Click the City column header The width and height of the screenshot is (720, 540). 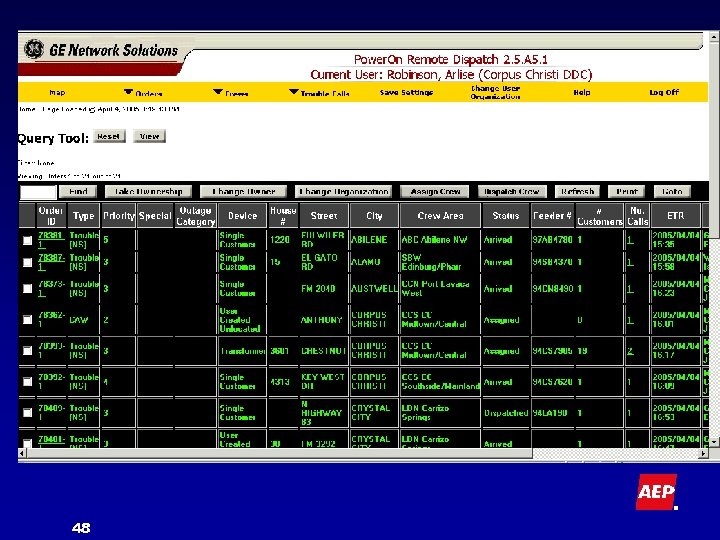(374, 216)
